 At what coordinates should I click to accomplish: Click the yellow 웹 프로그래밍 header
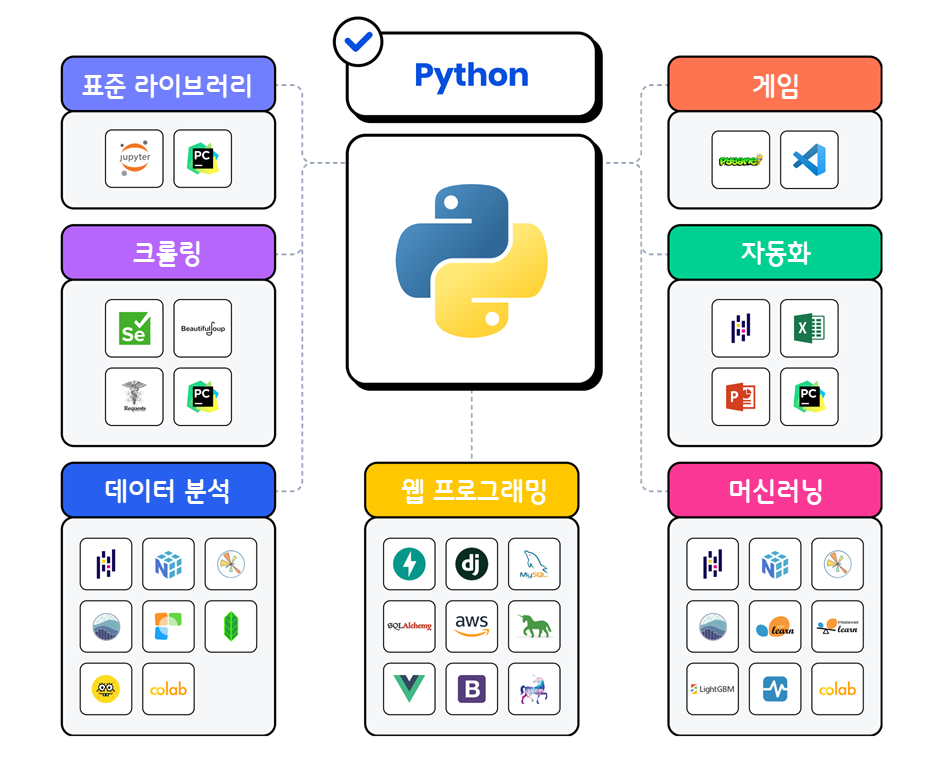pyautogui.click(x=472, y=490)
